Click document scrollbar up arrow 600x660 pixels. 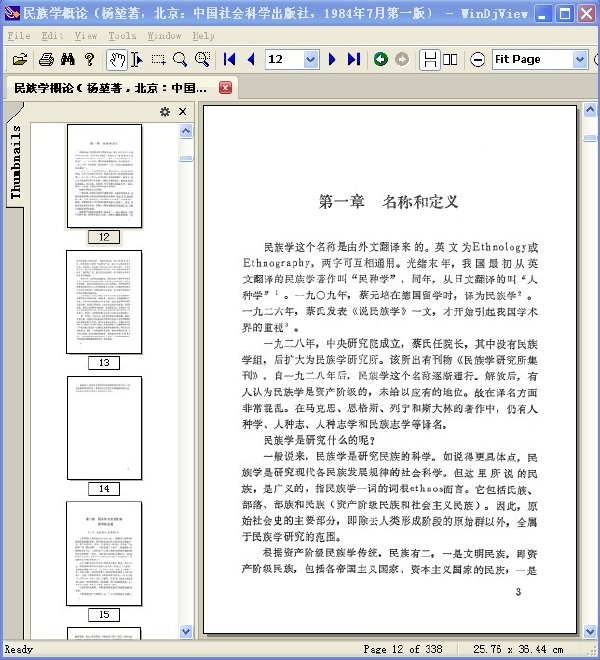click(x=590, y=110)
